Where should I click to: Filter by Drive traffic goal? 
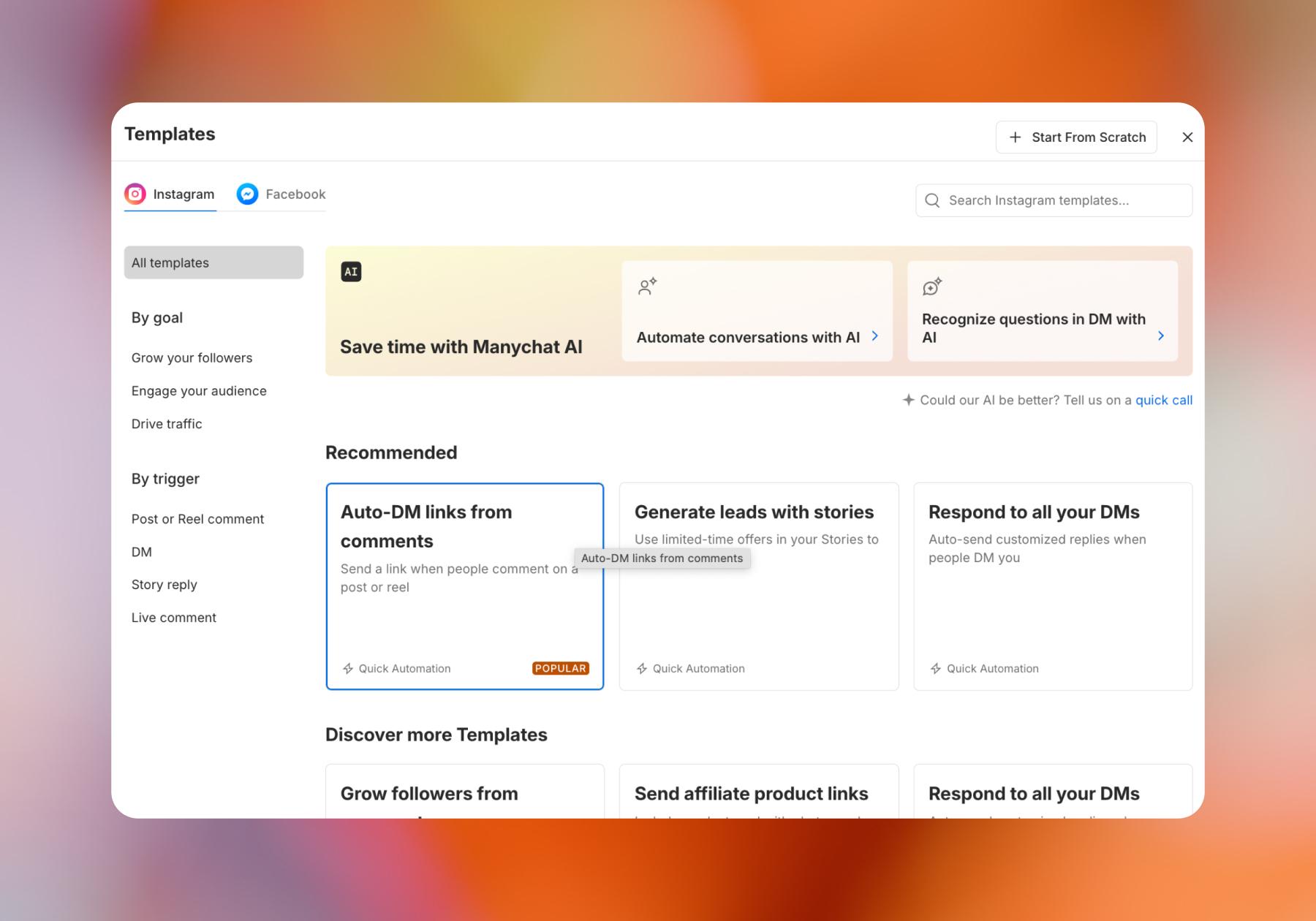(167, 424)
